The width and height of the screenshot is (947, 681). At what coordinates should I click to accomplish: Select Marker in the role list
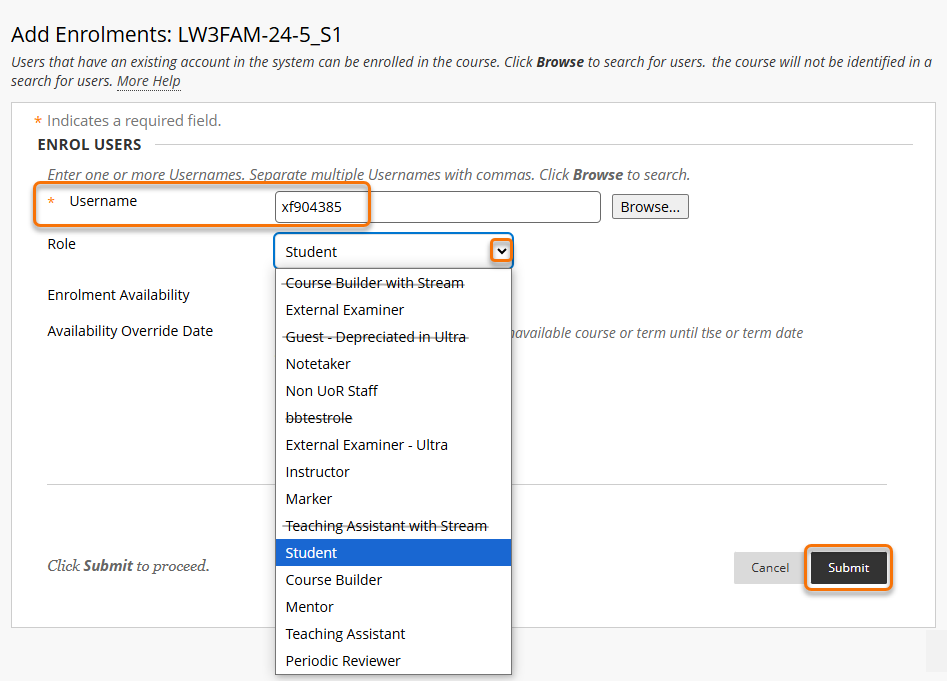pos(309,499)
